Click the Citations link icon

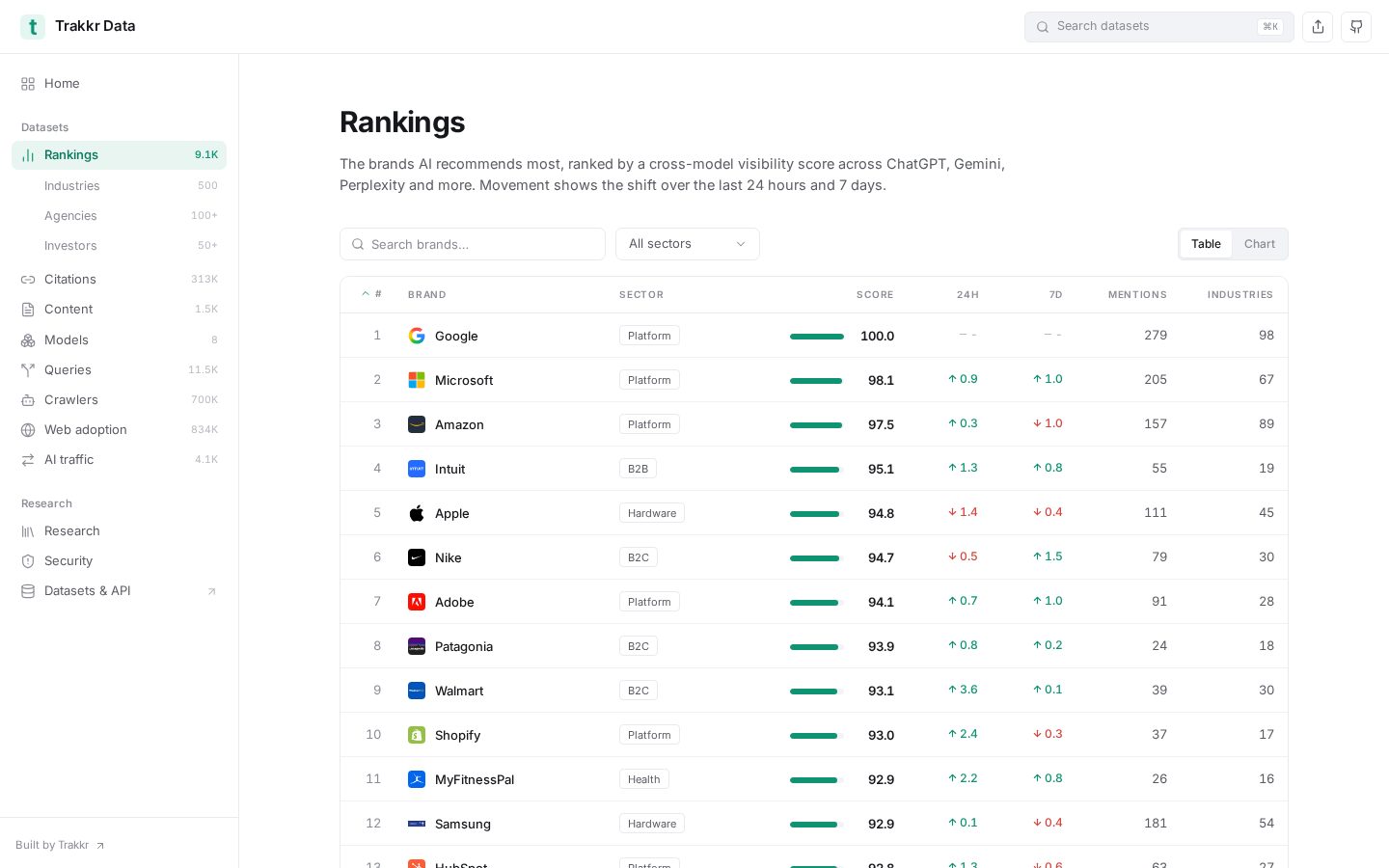28,280
